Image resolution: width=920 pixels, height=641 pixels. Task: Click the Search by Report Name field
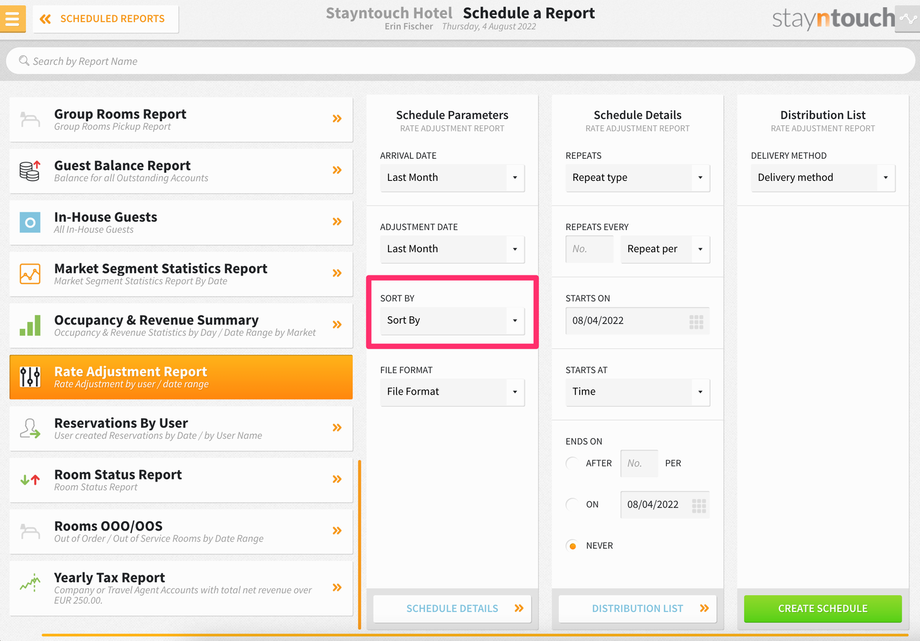[x=460, y=61]
